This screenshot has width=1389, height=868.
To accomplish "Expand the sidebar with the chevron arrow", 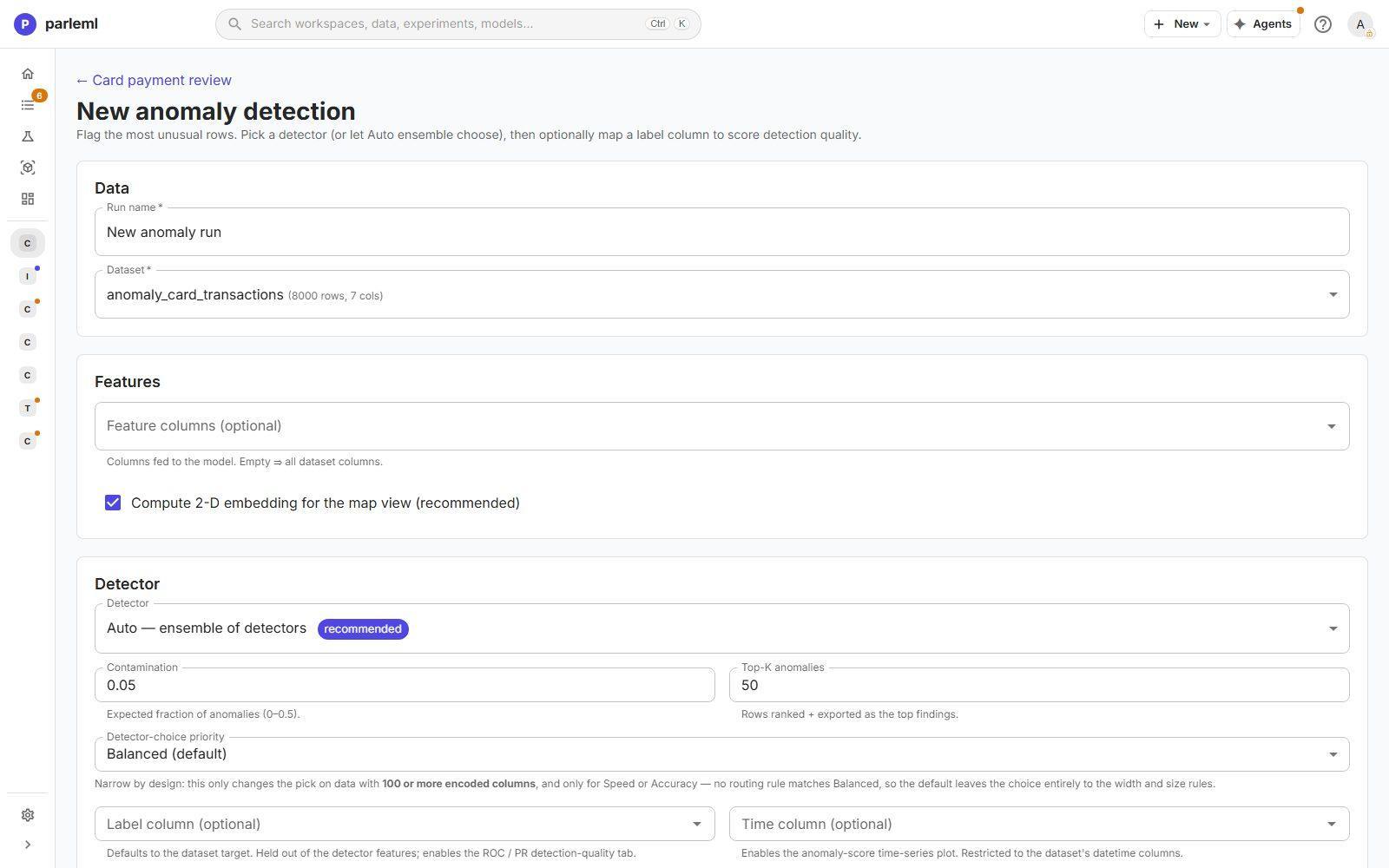I will point(28,845).
